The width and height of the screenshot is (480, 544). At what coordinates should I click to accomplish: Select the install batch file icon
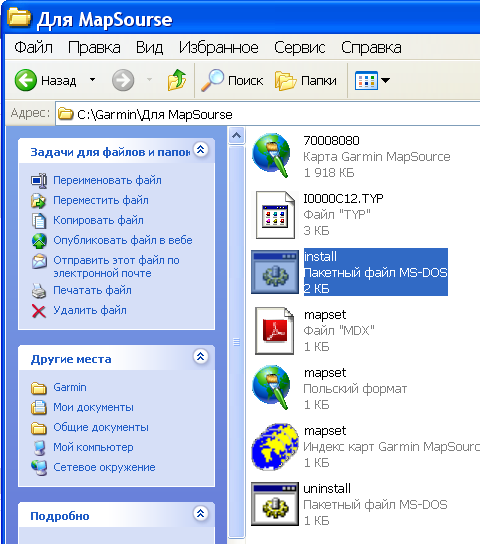[x=275, y=272]
